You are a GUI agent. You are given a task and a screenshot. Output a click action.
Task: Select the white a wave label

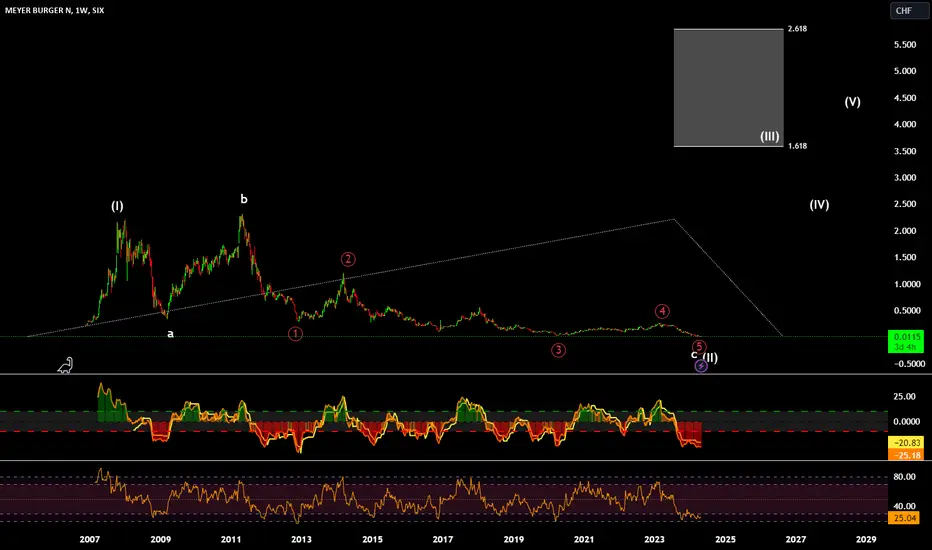tap(170, 334)
